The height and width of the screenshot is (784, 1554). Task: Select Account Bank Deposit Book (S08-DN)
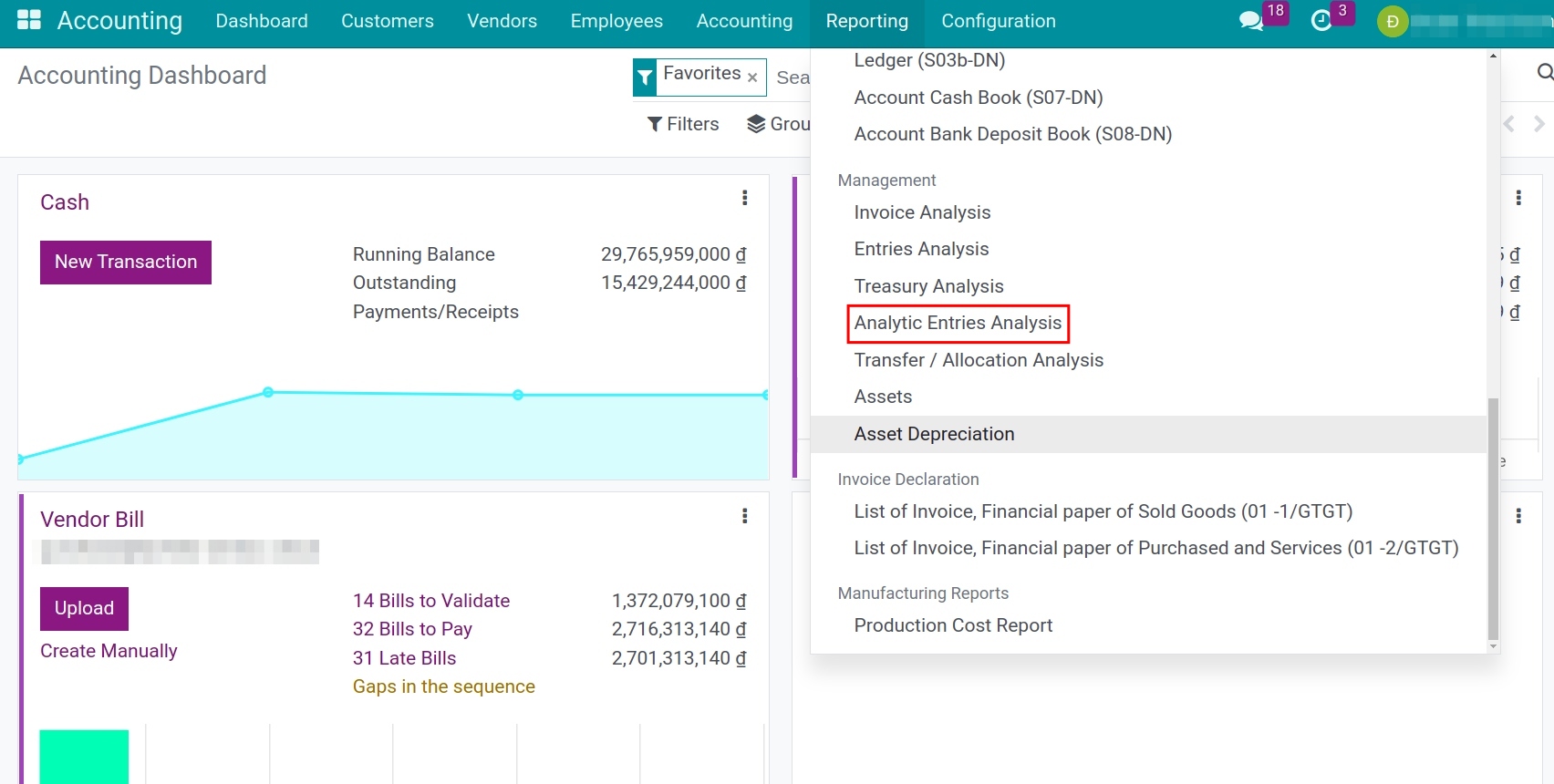1013,134
